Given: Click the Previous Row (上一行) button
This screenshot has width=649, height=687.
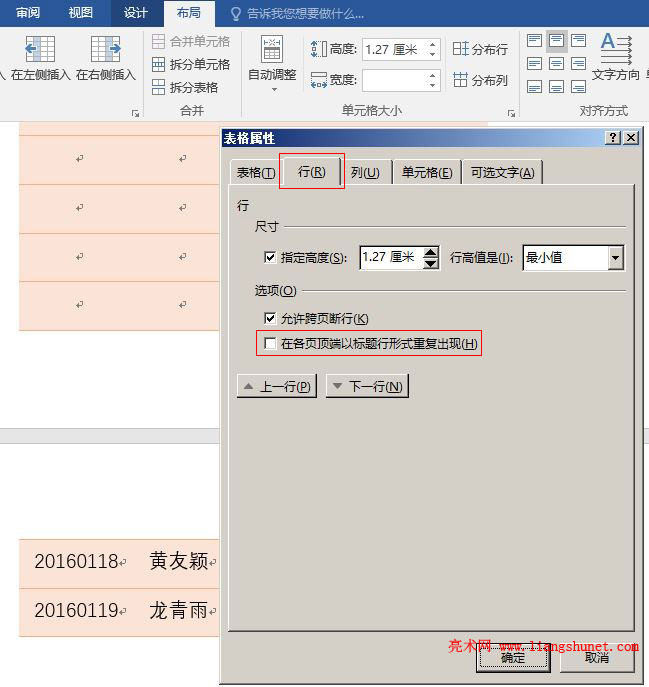Looking at the screenshot, I should click(277, 386).
